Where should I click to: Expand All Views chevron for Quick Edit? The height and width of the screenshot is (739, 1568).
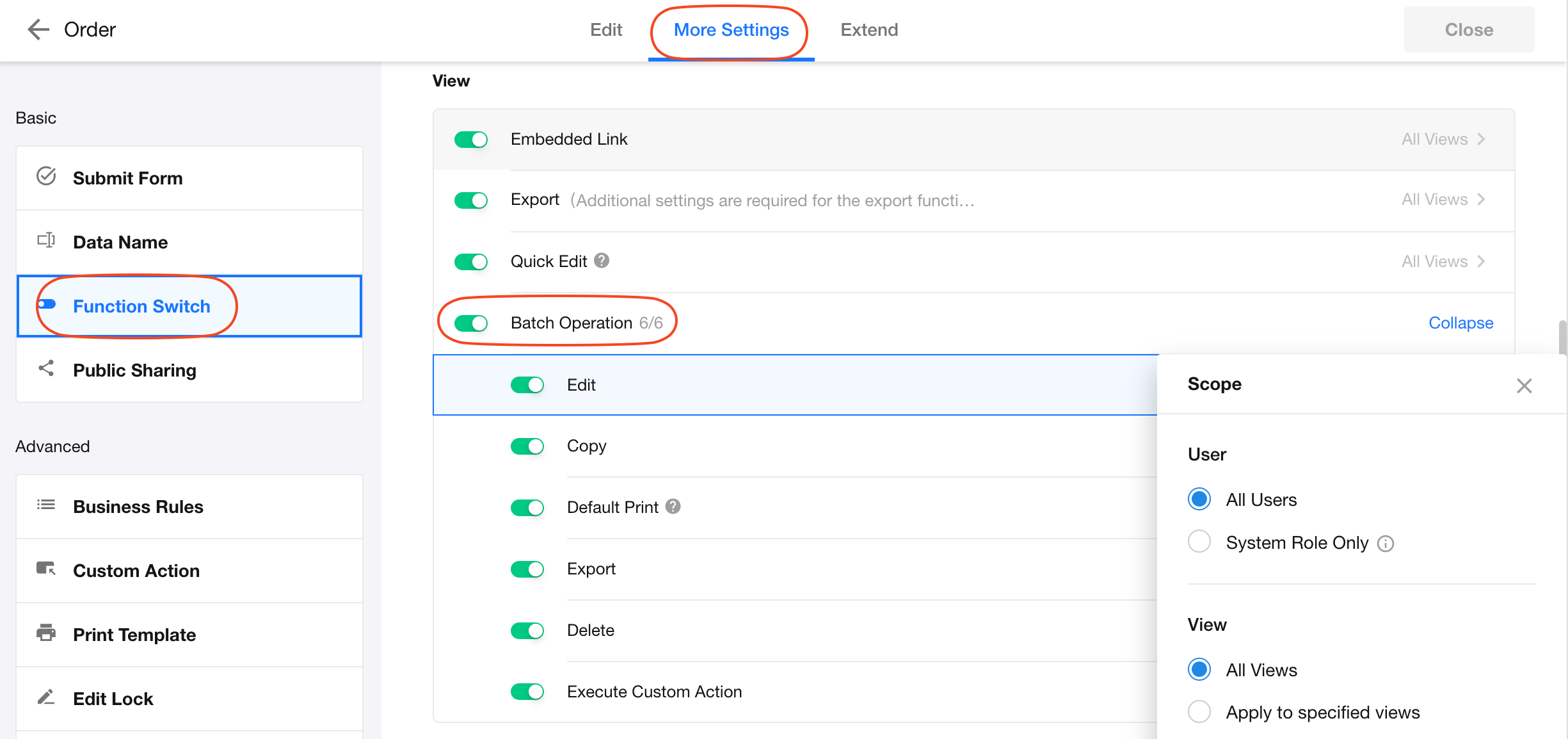1481,261
